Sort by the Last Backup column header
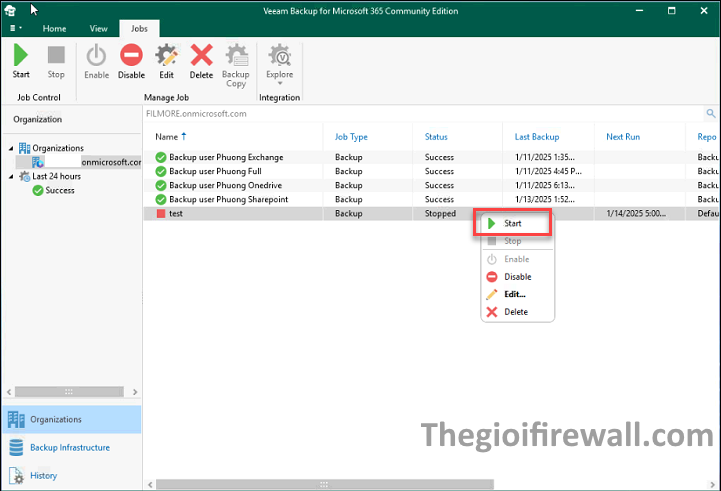The image size is (721, 491). coord(537,137)
